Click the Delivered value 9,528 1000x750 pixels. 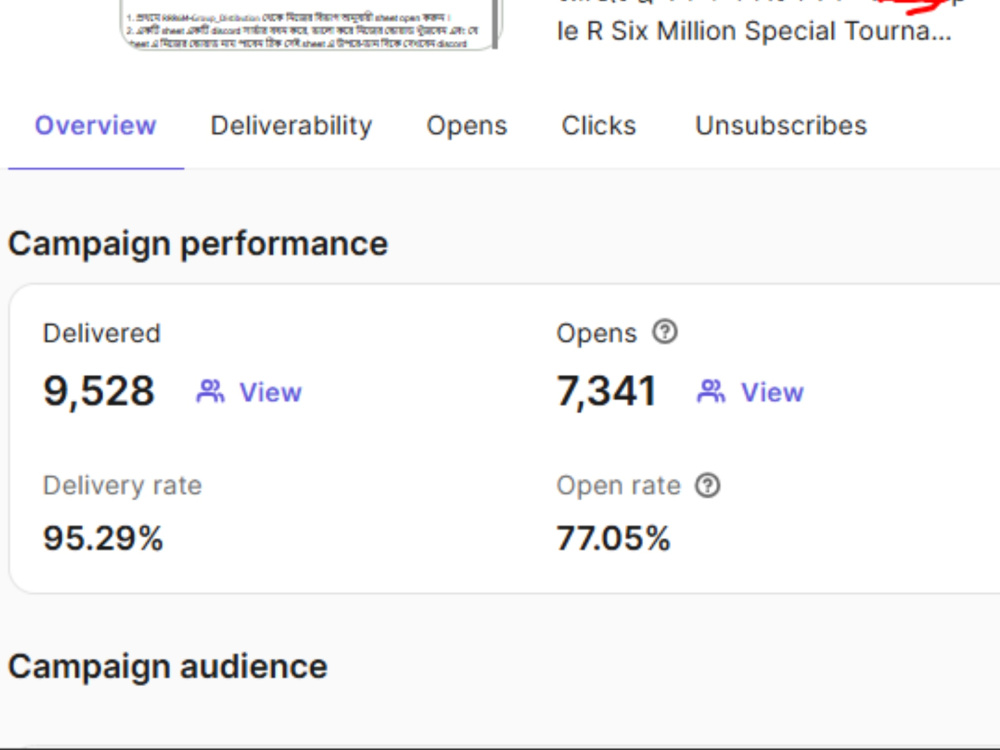coord(99,390)
